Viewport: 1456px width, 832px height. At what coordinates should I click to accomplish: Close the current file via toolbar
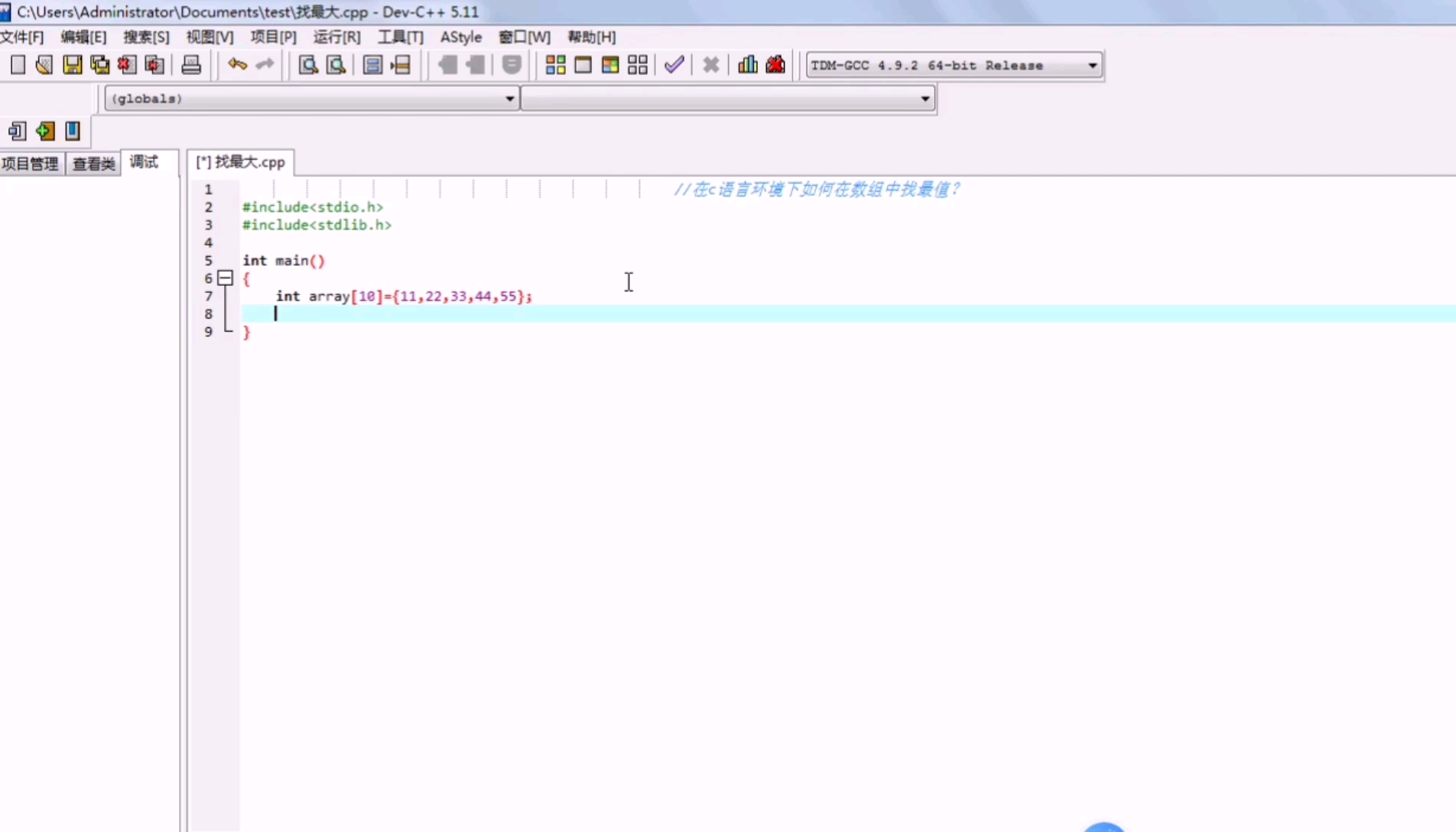127,65
